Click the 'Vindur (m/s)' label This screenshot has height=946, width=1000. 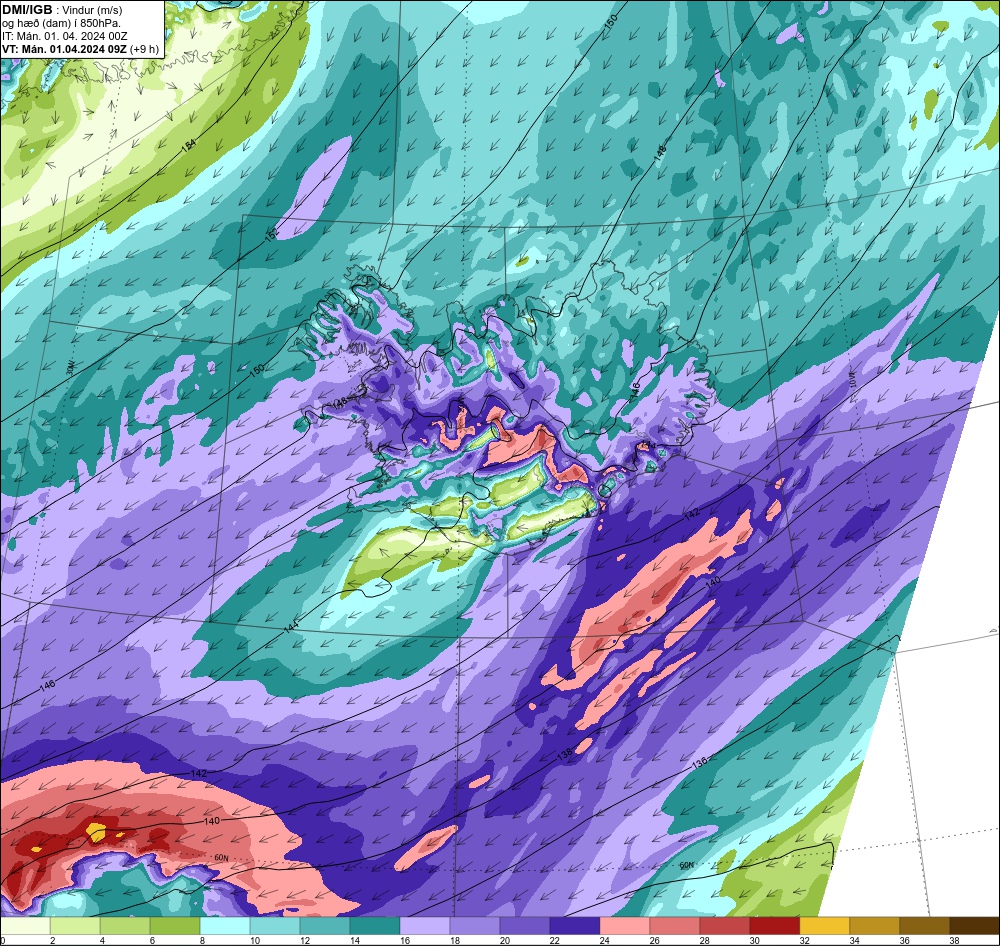[92, 10]
